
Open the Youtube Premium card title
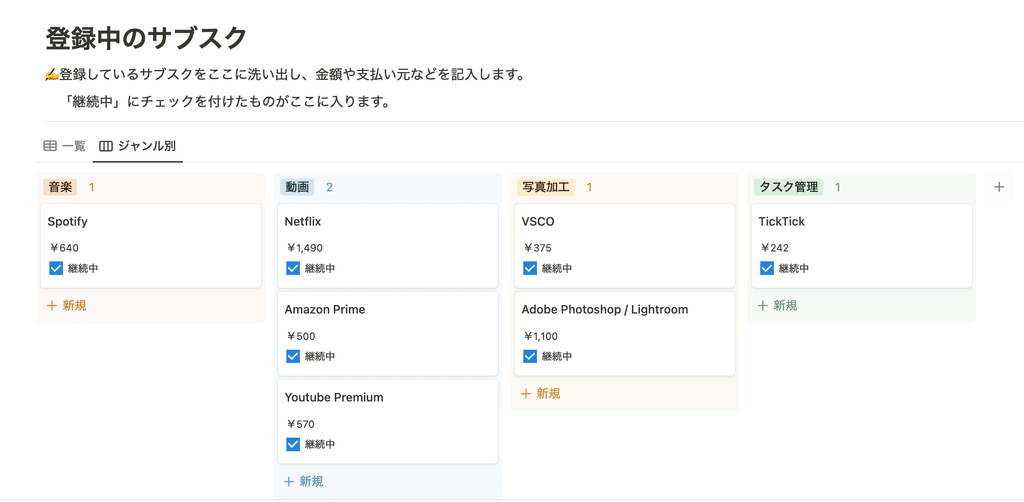(x=334, y=398)
